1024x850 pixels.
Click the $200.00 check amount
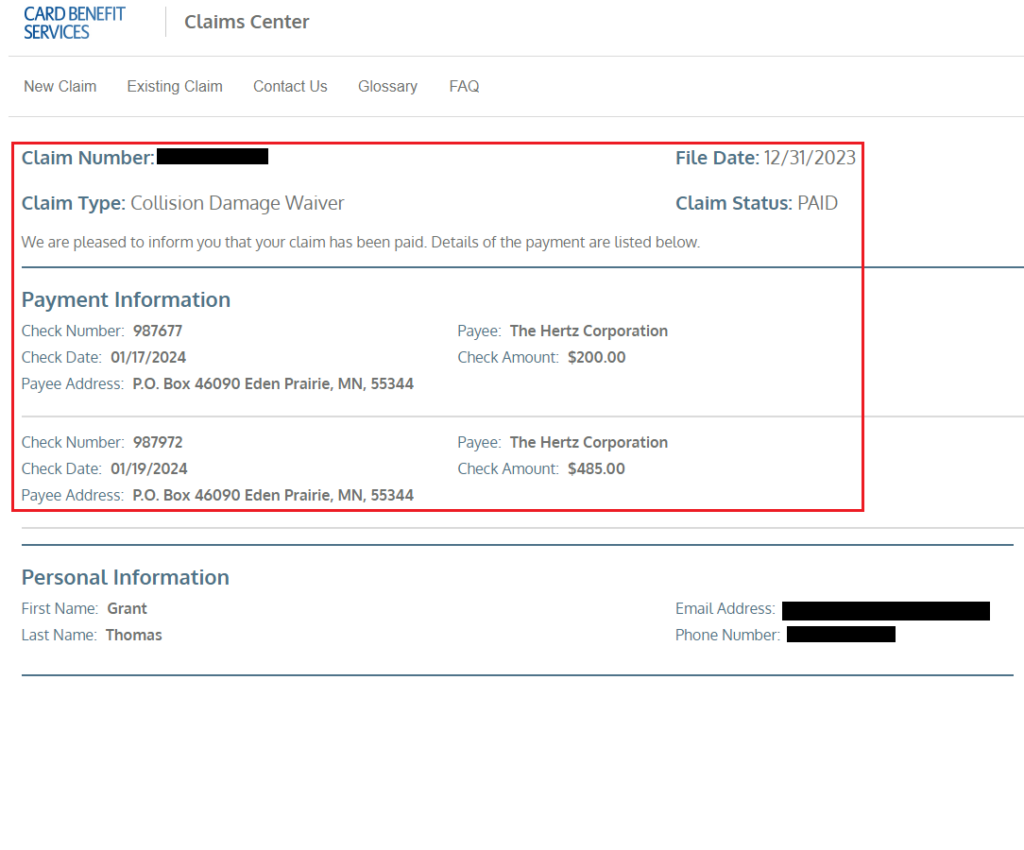(x=596, y=357)
